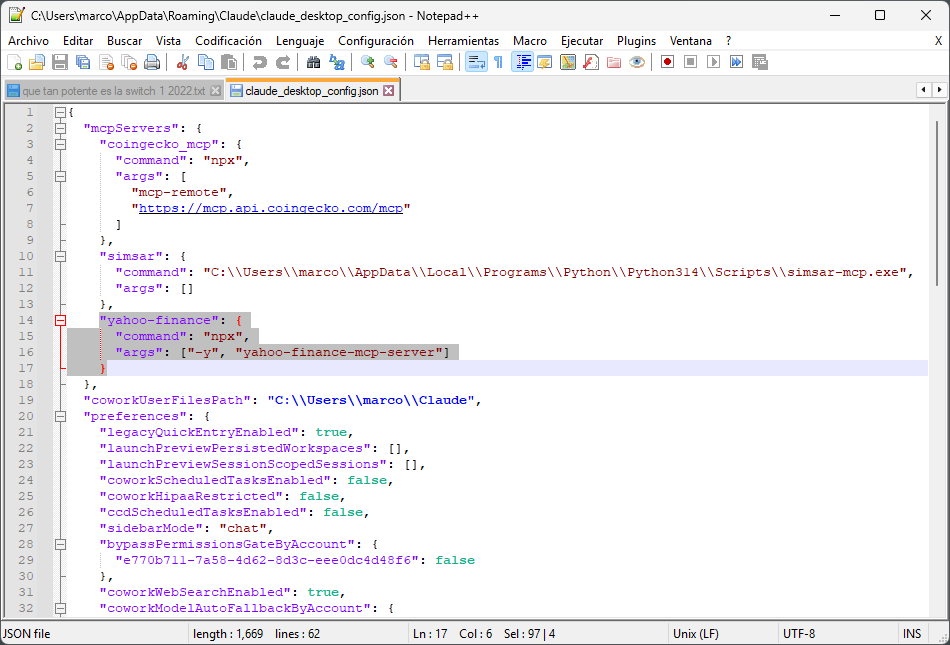Image resolution: width=950 pixels, height=645 pixels.
Task: Undo the last edit with the Undo arrow
Action: [260, 62]
